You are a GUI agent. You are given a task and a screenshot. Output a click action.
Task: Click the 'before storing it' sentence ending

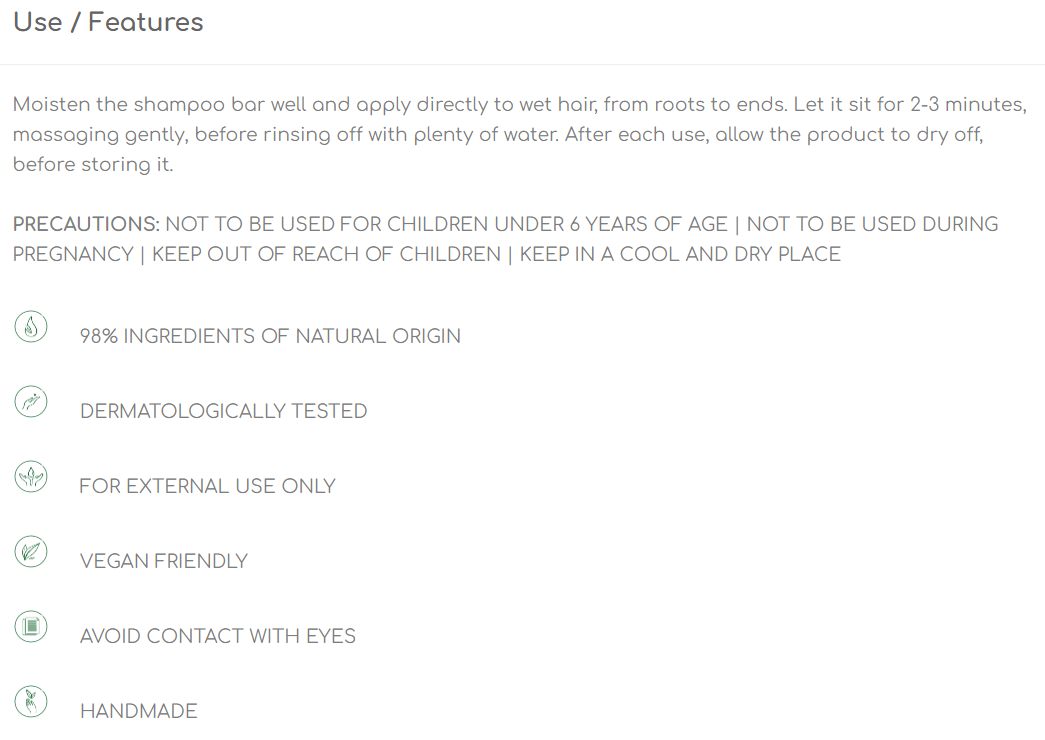(93, 165)
